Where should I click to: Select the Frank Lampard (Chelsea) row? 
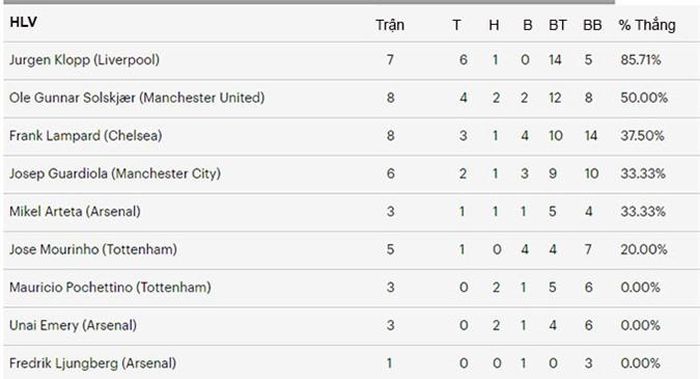(352, 137)
